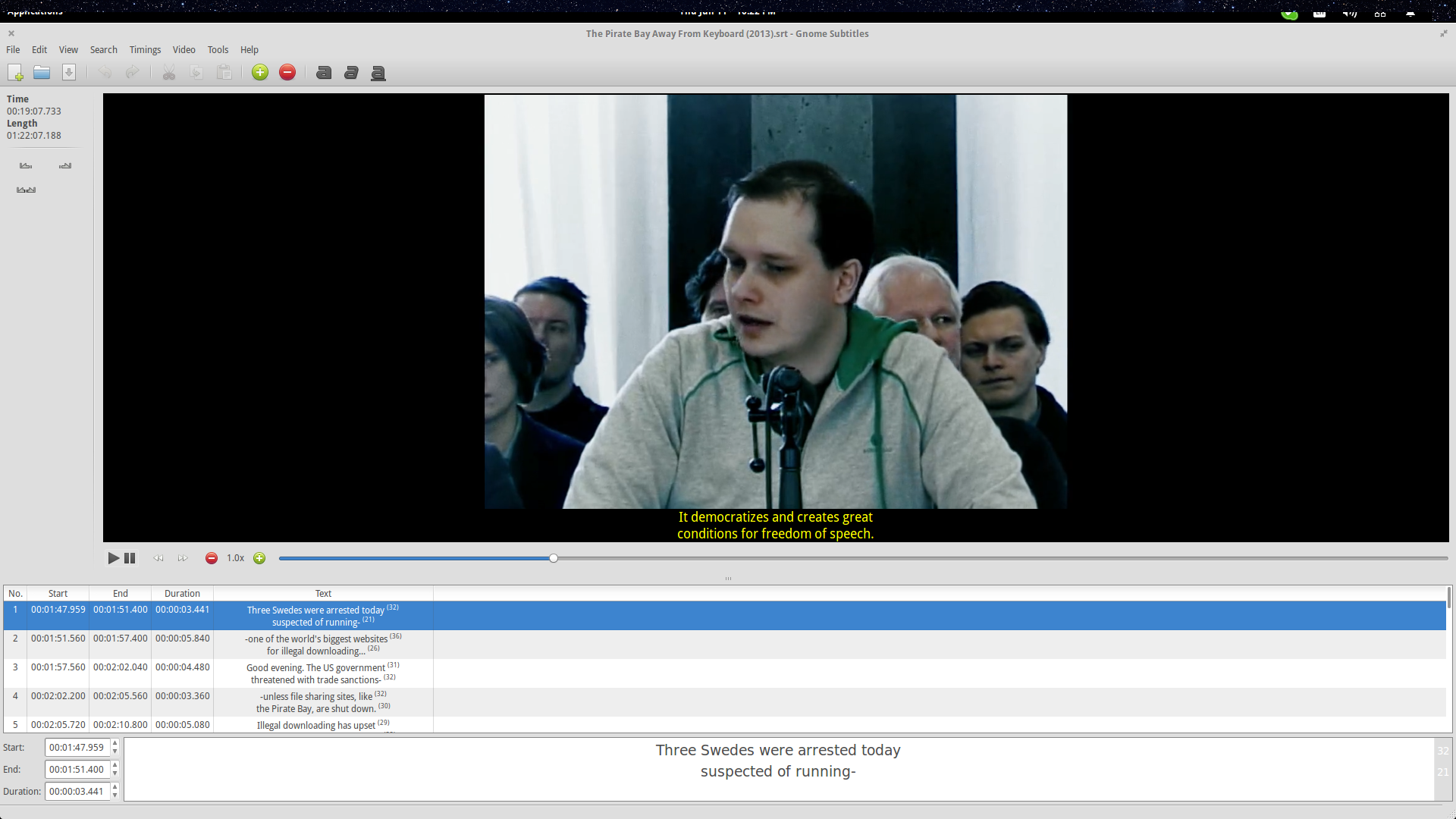
Task: Fast forward the video playback
Action: 183,558
